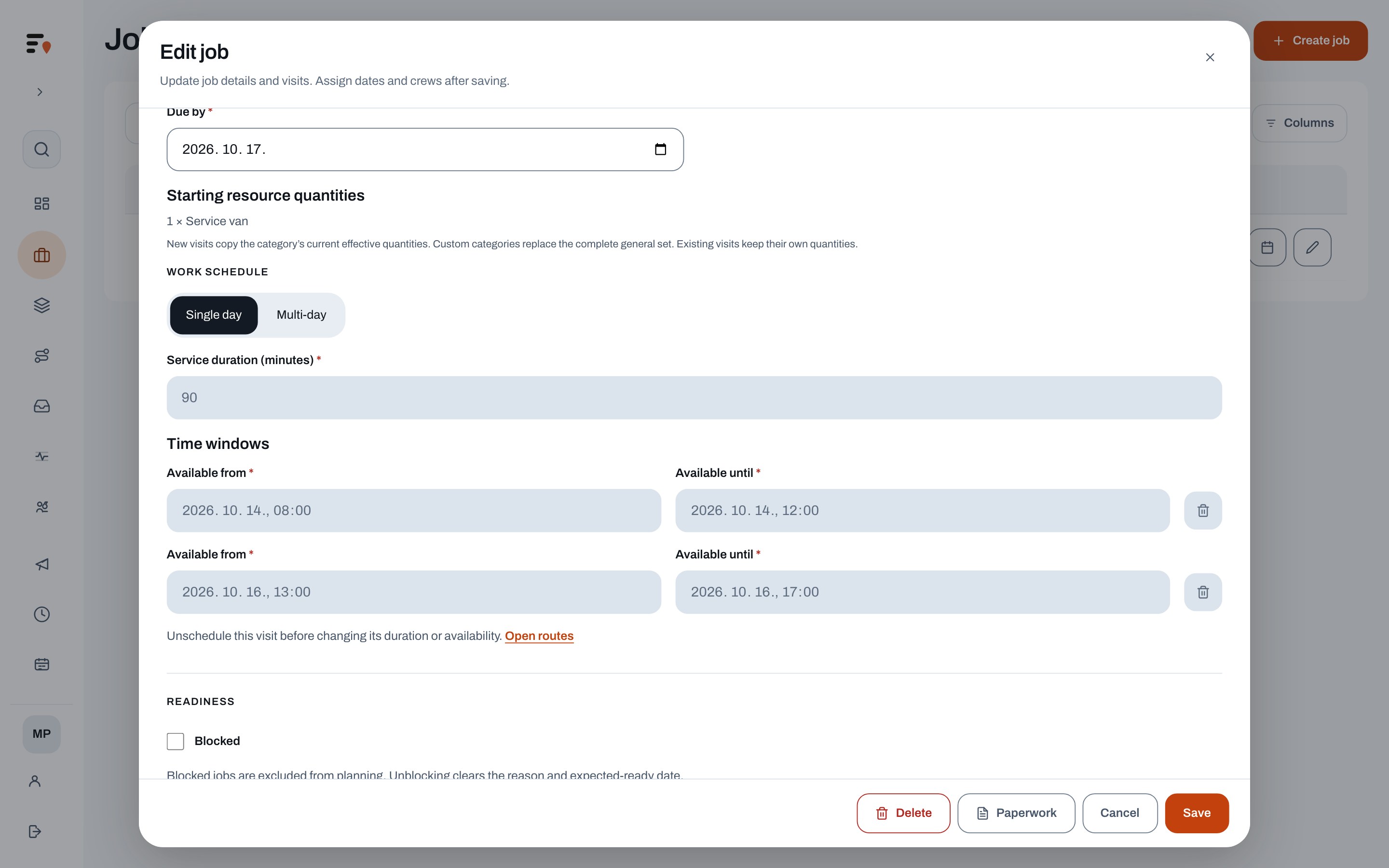Open the clock history icon

click(x=41, y=614)
